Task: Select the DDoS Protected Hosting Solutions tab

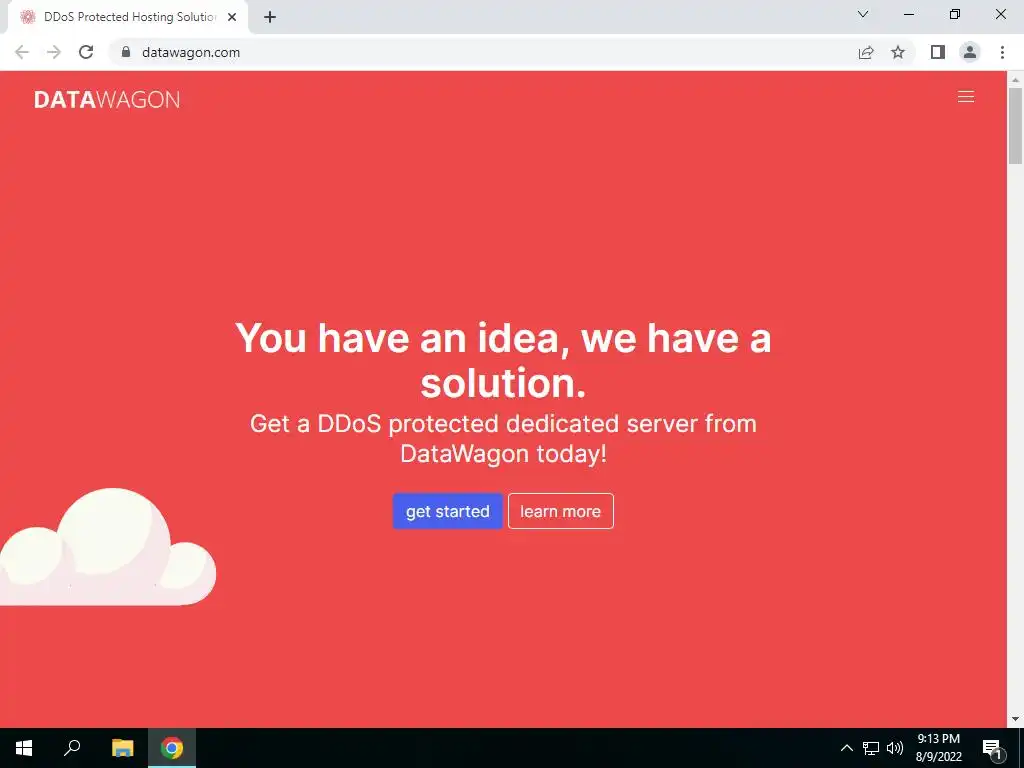Action: click(x=128, y=17)
